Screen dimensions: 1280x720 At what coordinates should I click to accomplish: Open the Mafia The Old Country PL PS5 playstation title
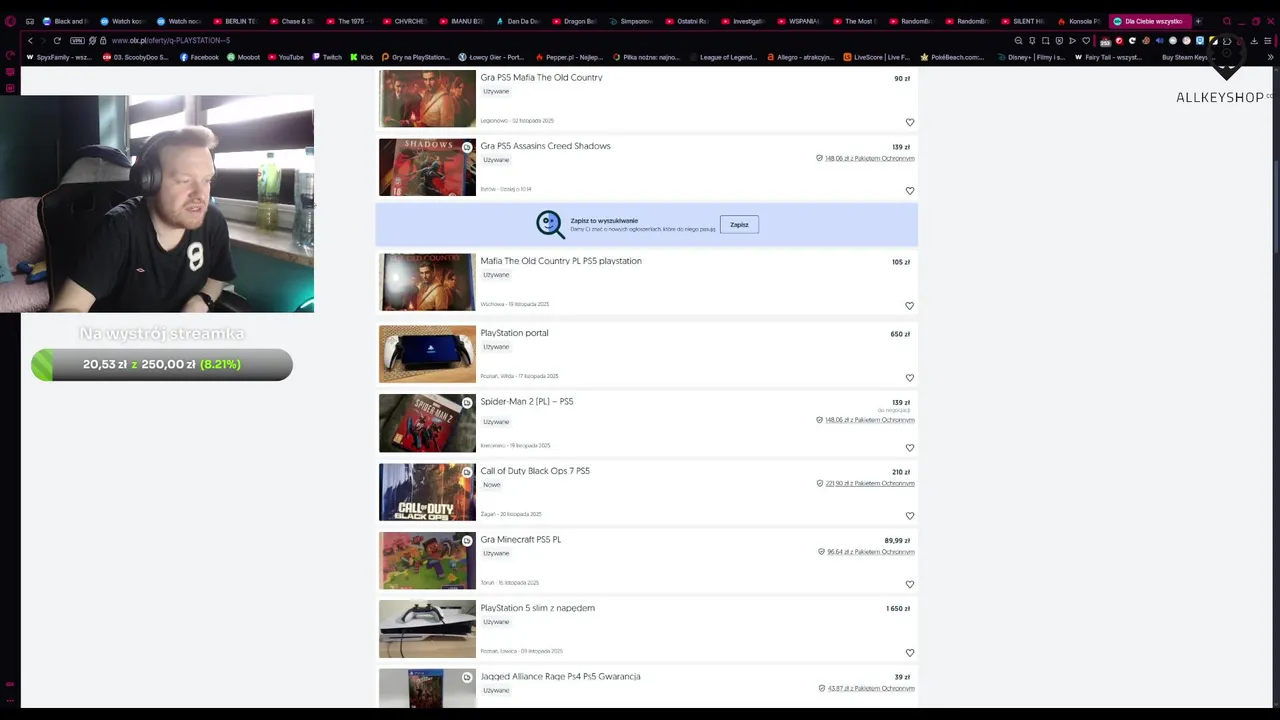pos(561,261)
